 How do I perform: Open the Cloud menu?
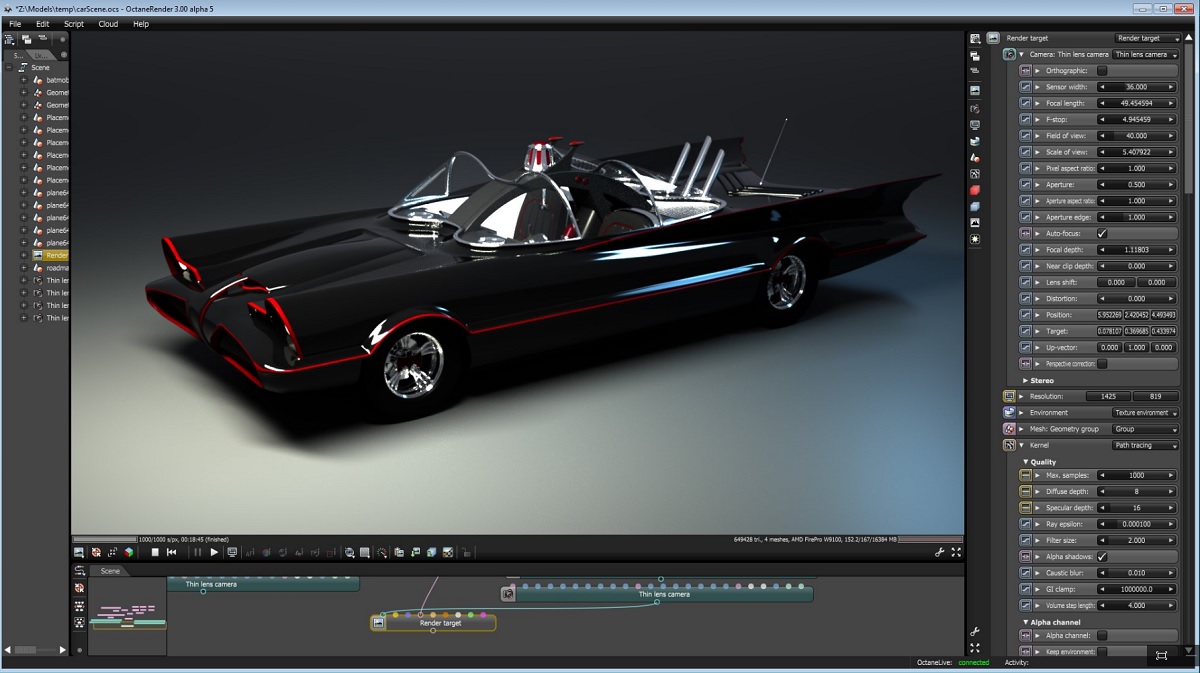(108, 24)
